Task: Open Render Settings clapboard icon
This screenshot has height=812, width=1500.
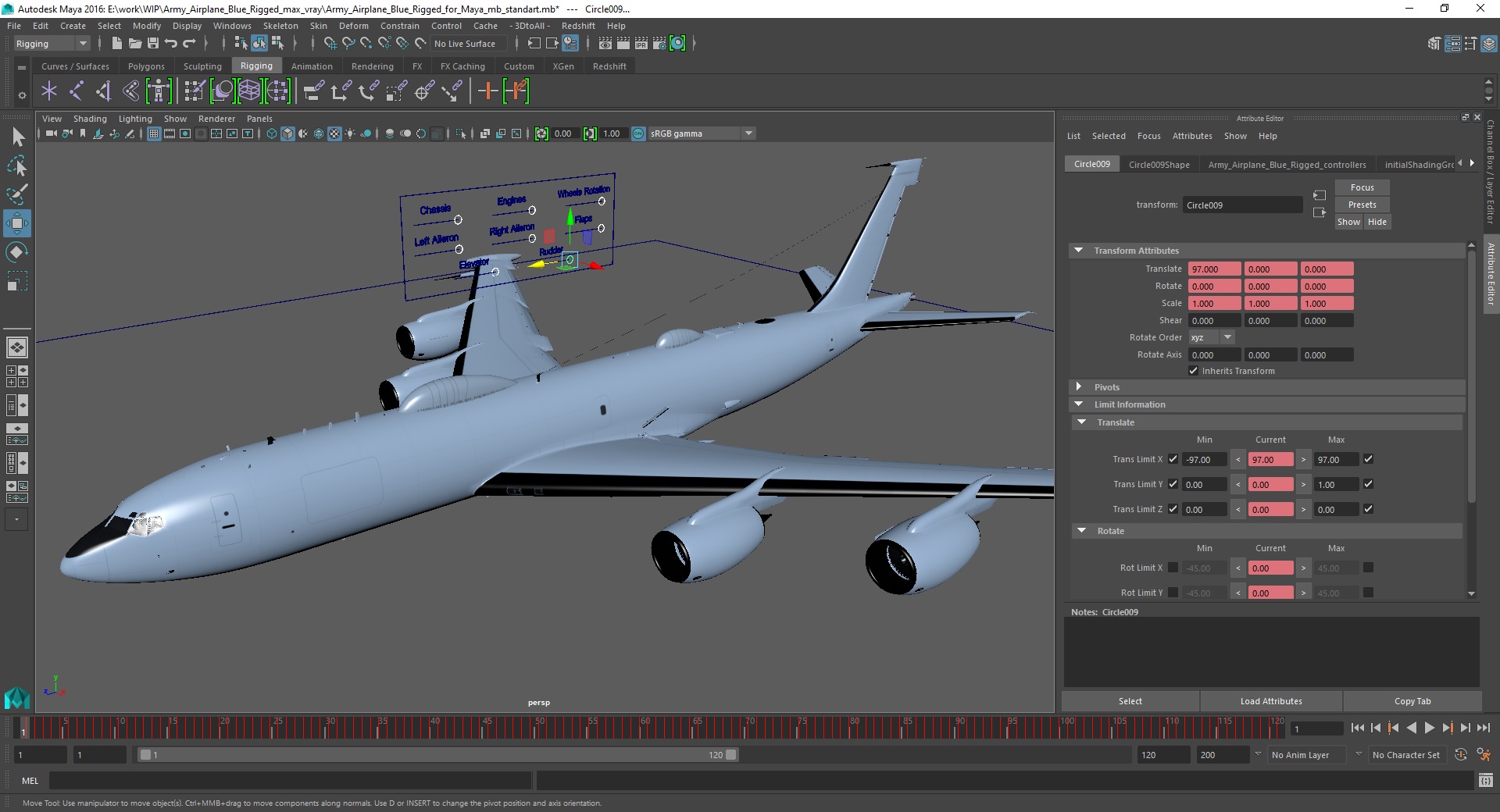Action: tap(659, 44)
